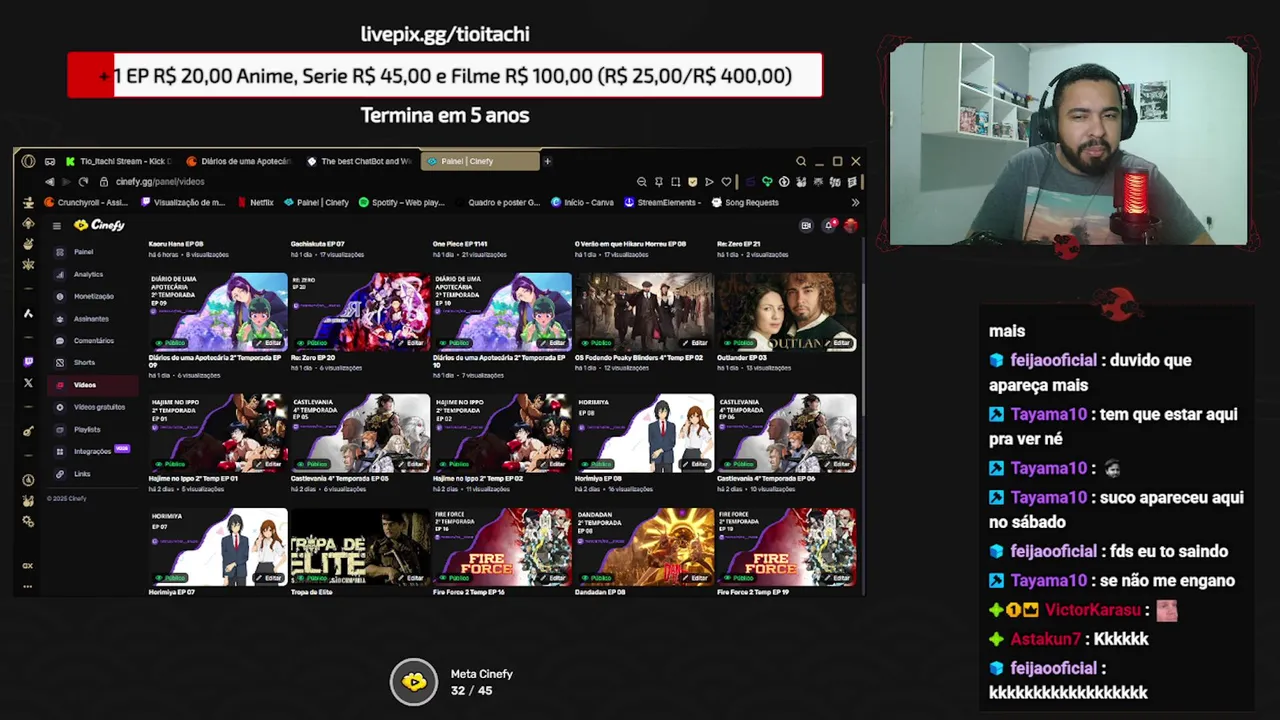This screenshot has height=720, width=1280.
Task: Open StreamElements bookmark
Action: (664, 202)
